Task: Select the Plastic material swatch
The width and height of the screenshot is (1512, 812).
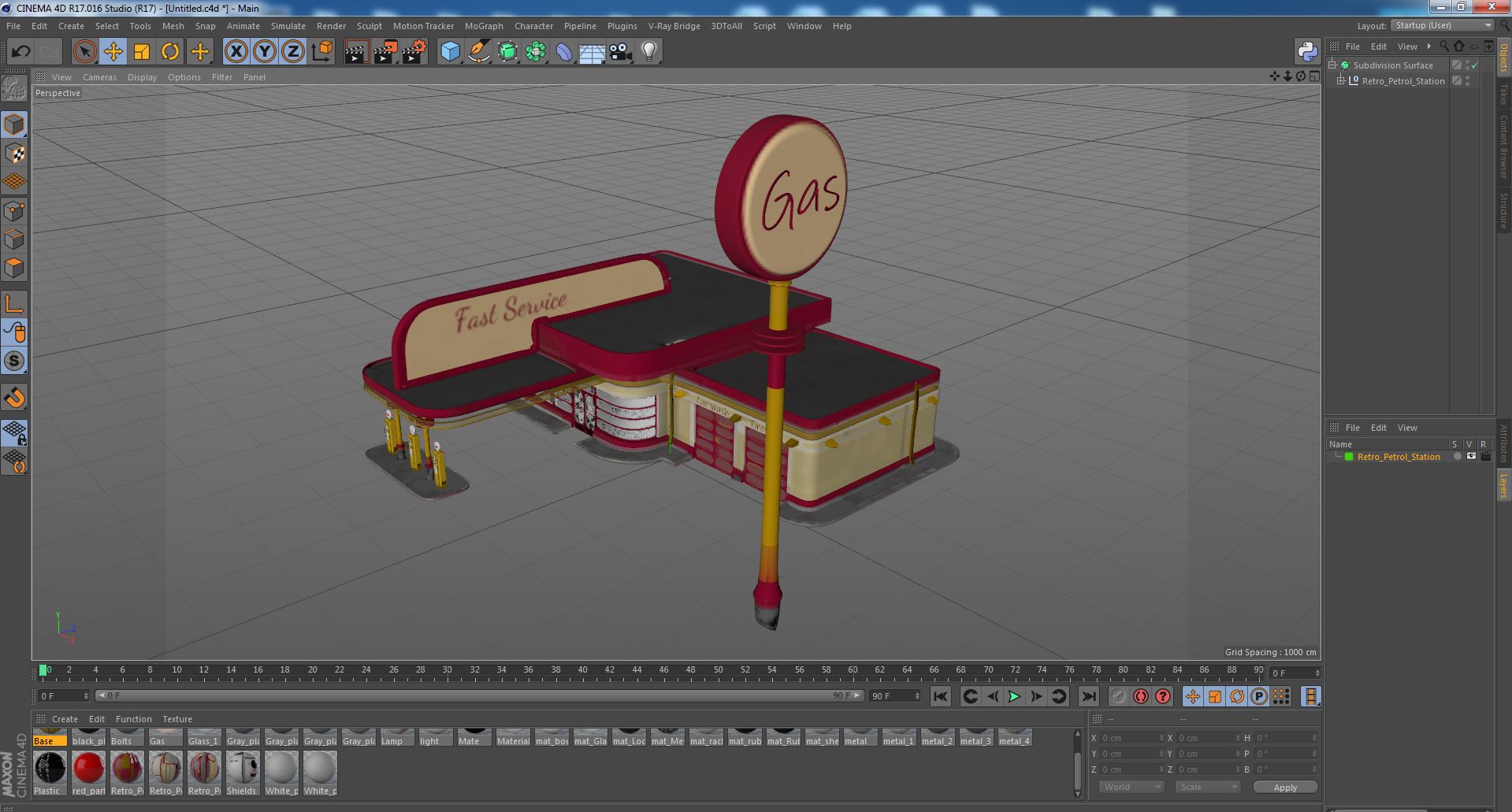Action: [50, 773]
